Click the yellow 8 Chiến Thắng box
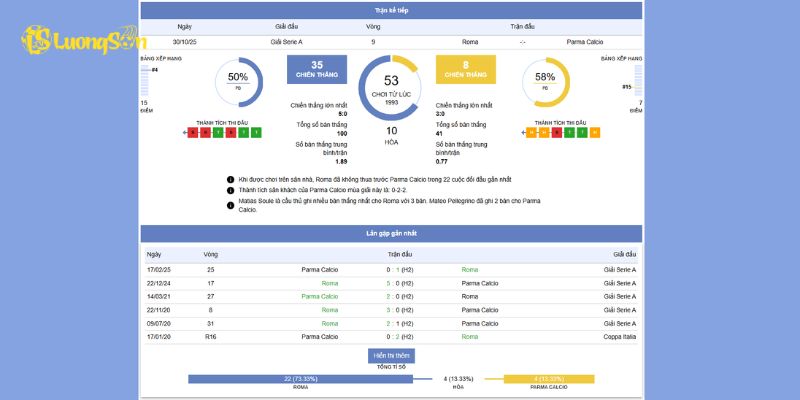The height and width of the screenshot is (400, 800). tap(465, 69)
